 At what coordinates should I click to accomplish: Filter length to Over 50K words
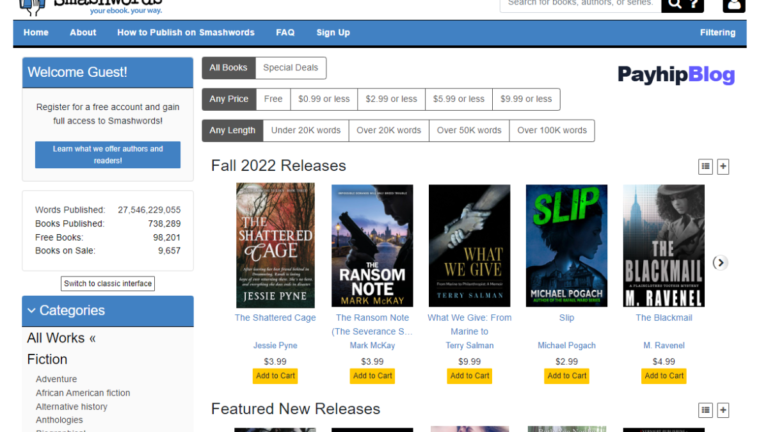pyautogui.click(x=469, y=130)
